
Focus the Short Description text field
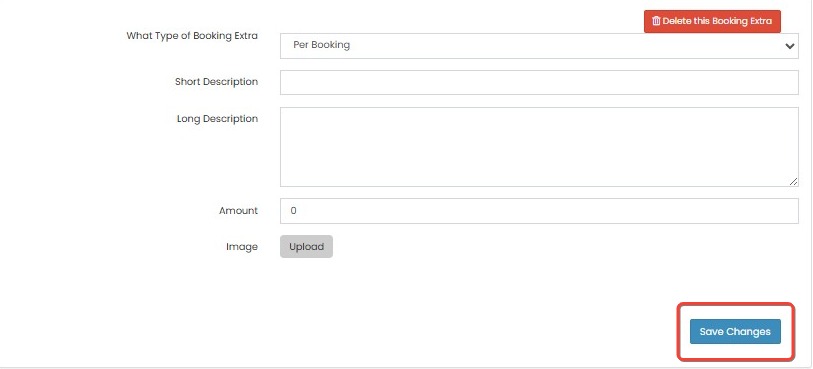click(539, 82)
